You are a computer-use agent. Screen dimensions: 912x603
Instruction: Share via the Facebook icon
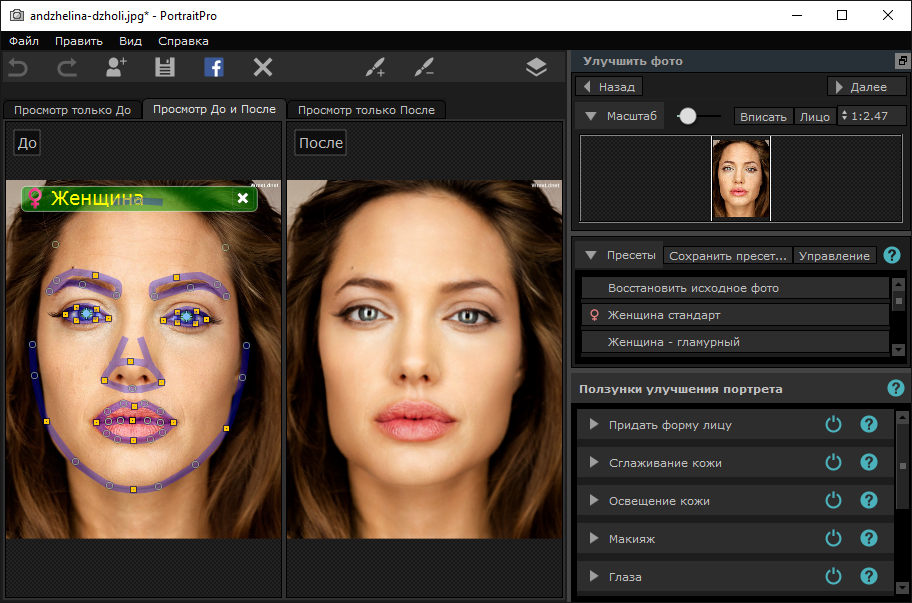click(214, 67)
